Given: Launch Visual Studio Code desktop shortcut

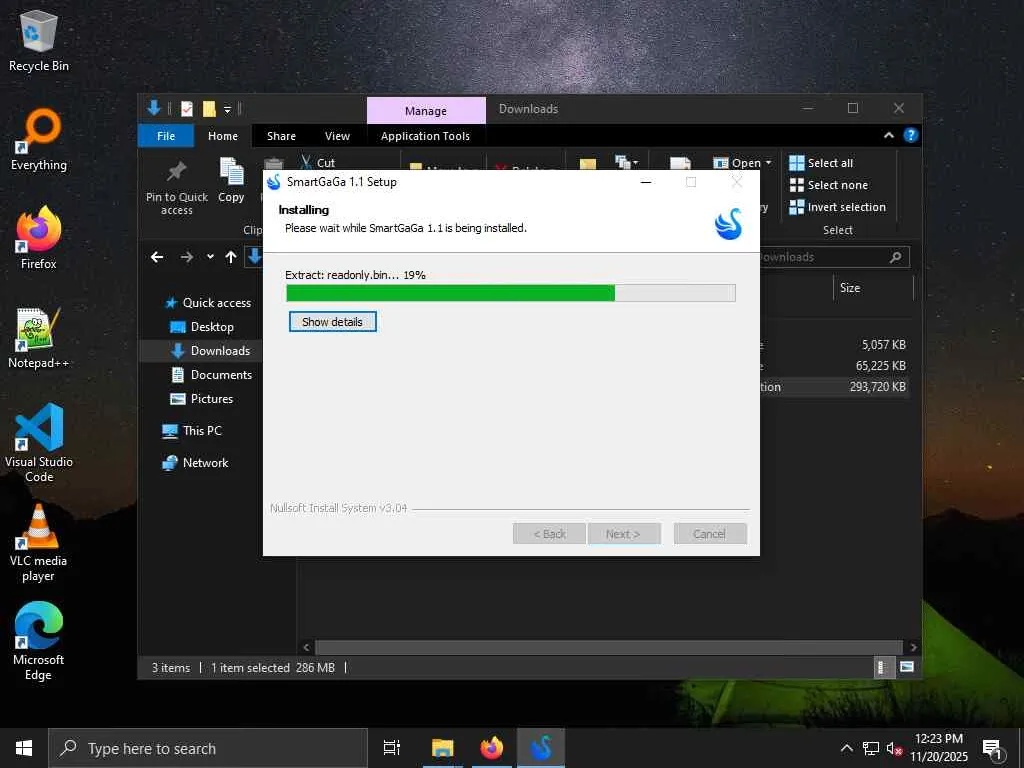Looking at the screenshot, I should tap(39, 442).
